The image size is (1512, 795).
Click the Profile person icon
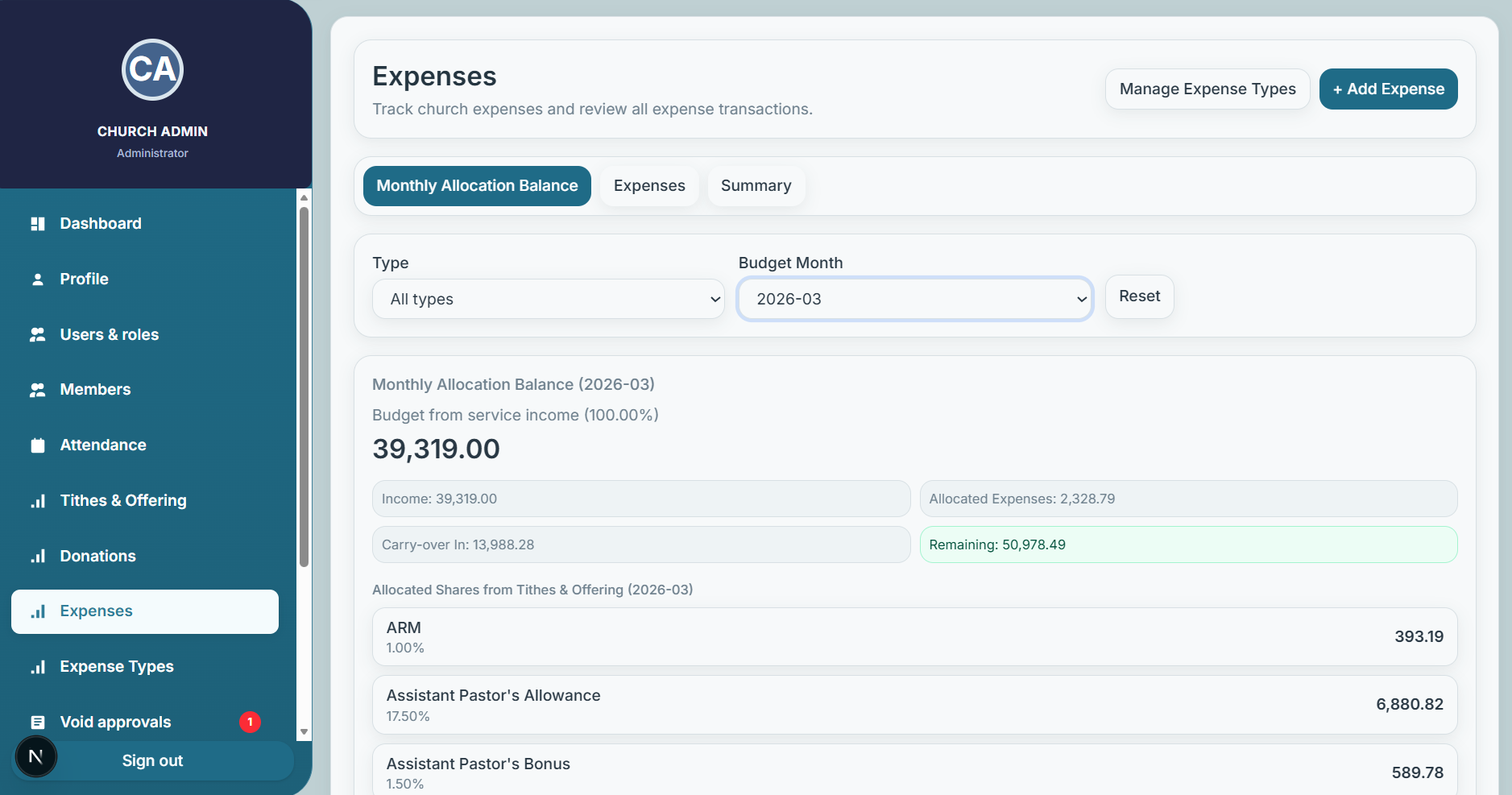(x=38, y=279)
